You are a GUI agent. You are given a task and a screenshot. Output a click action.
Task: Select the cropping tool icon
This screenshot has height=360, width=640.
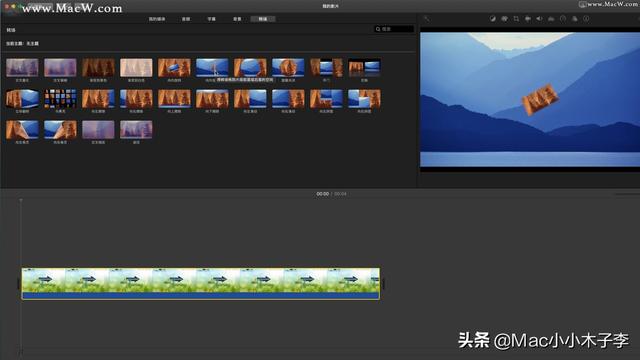[x=516, y=19]
